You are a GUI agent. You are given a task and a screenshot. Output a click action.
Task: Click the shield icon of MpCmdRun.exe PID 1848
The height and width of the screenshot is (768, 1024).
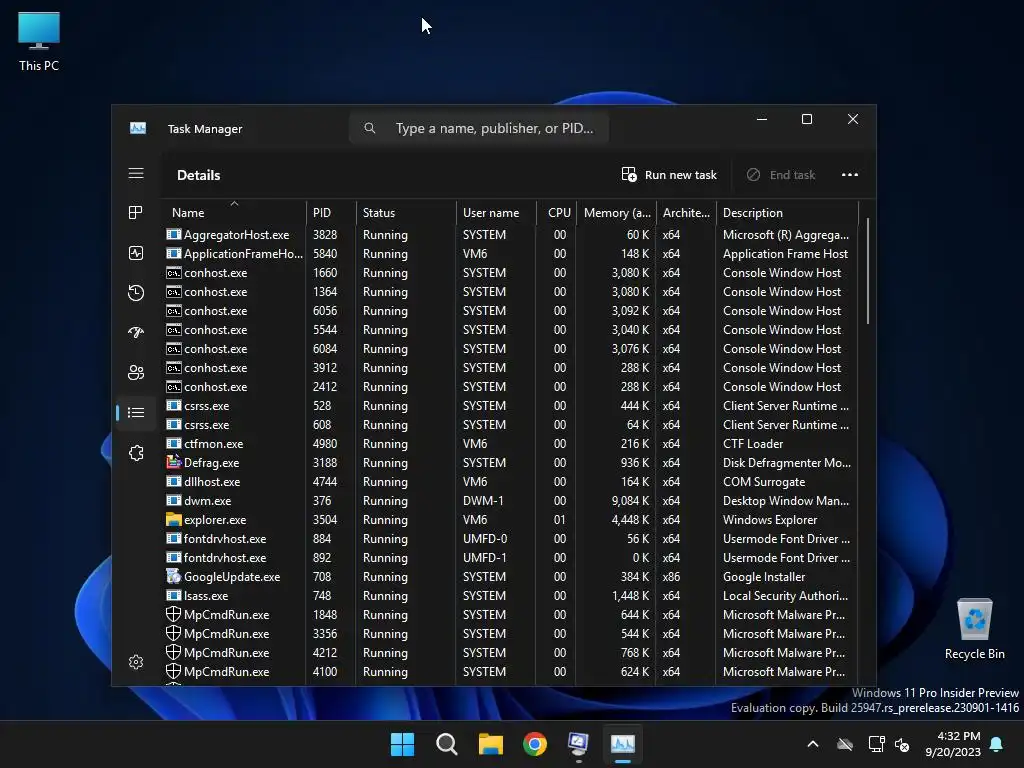click(x=173, y=615)
